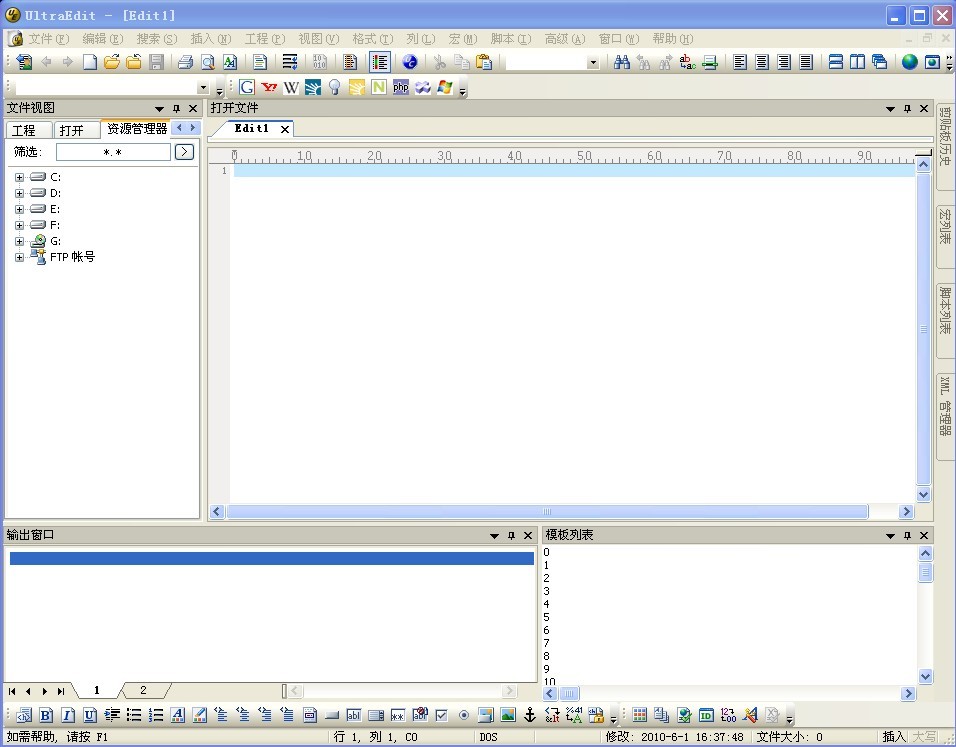This screenshot has width=956, height=747.
Task: Click the PHP search icon
Action: 401,87
